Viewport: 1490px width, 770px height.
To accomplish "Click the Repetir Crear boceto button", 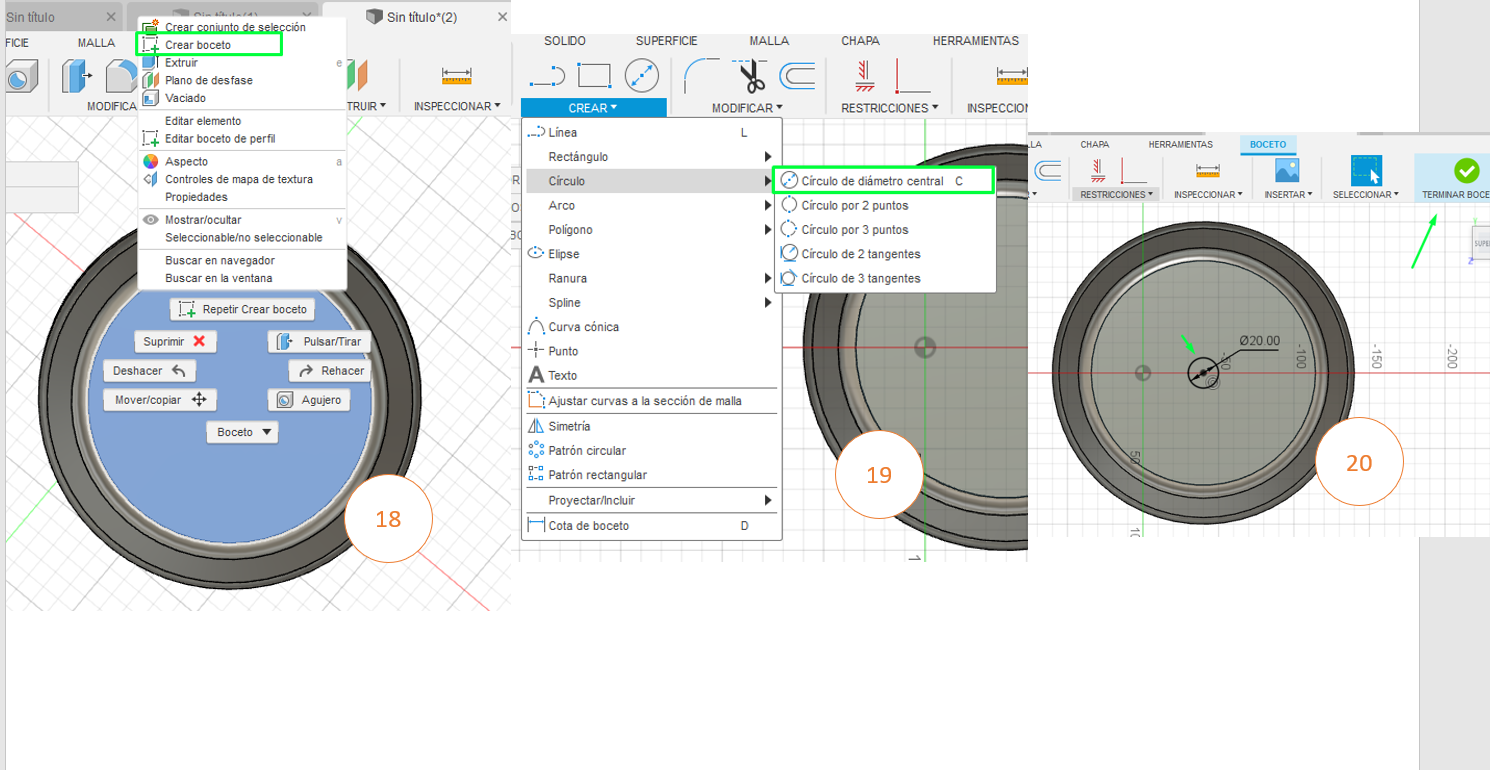I will click(242, 310).
